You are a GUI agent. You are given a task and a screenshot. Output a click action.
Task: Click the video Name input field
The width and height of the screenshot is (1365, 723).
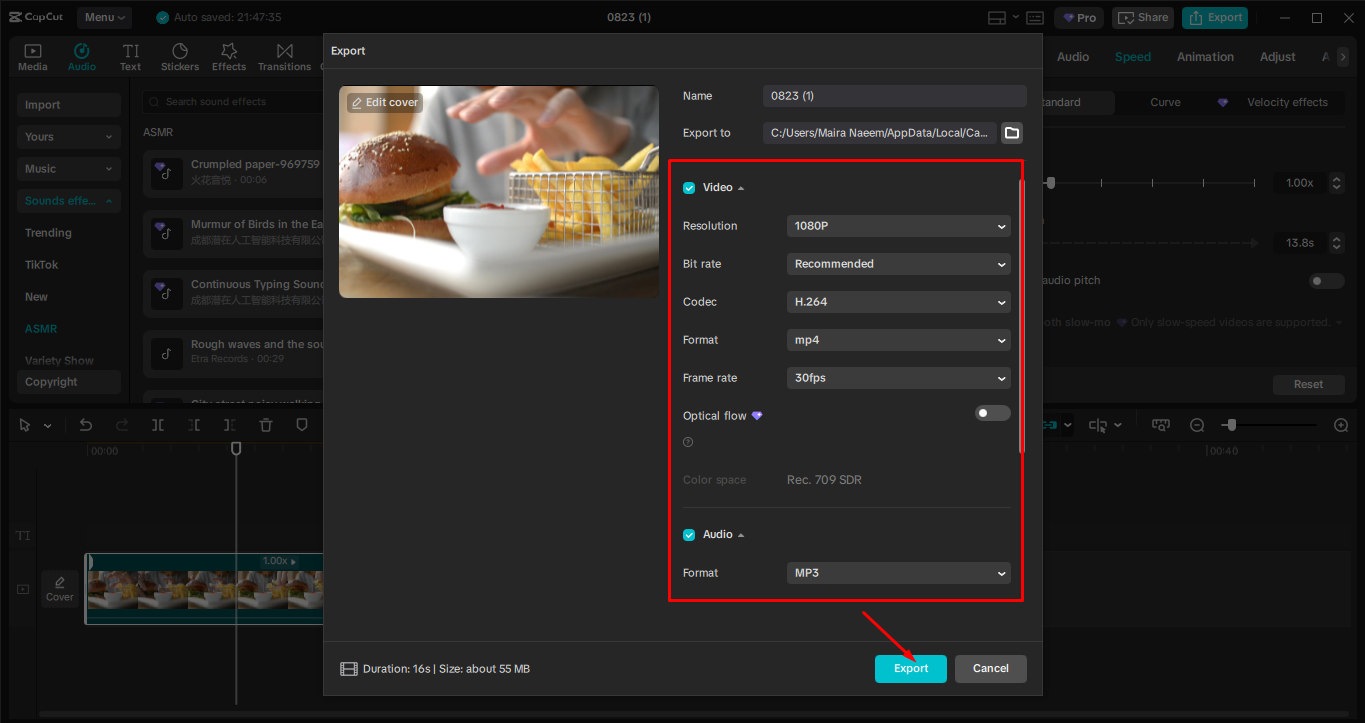pyautogui.click(x=893, y=96)
